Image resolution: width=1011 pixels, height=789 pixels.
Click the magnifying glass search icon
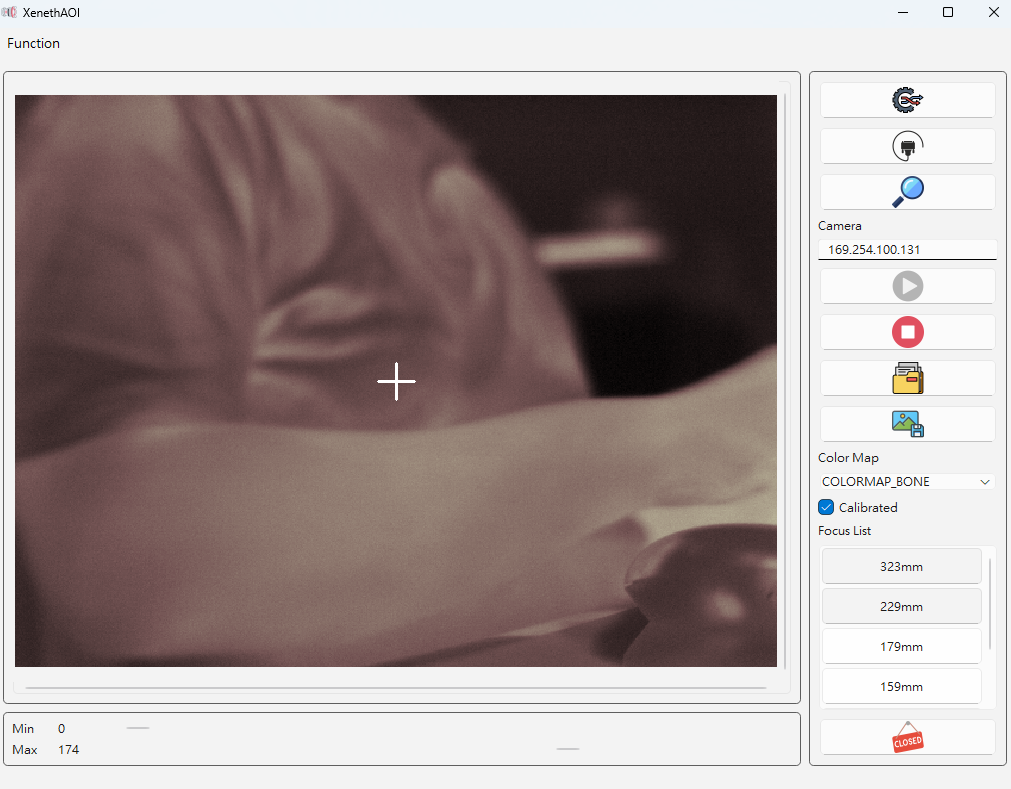907,192
